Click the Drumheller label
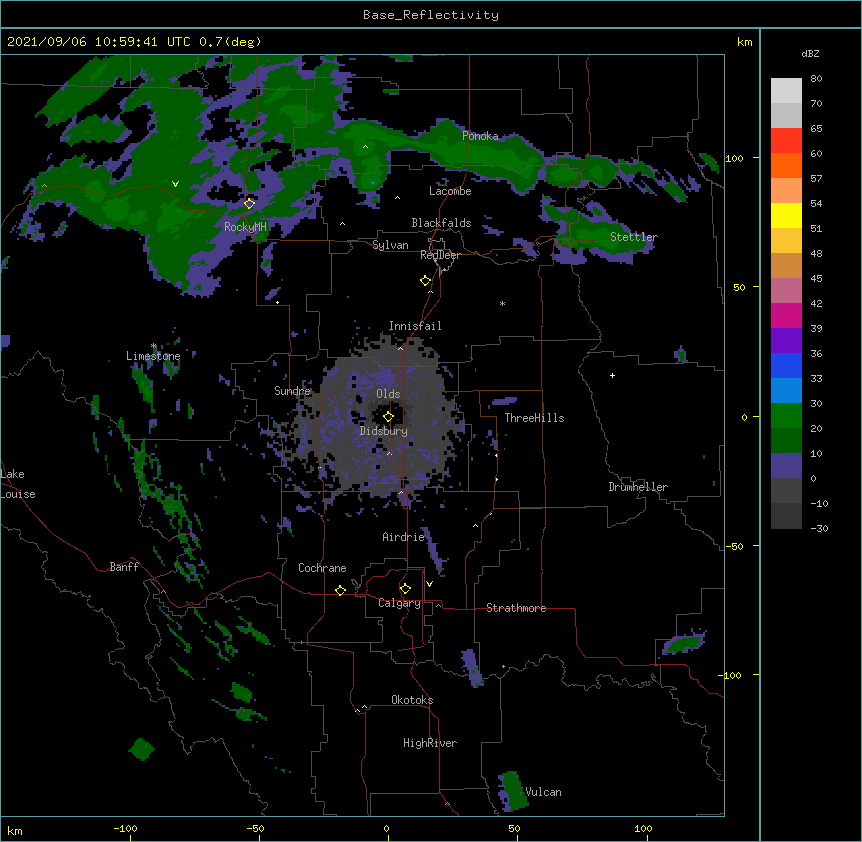The image size is (862, 842). coord(638,487)
